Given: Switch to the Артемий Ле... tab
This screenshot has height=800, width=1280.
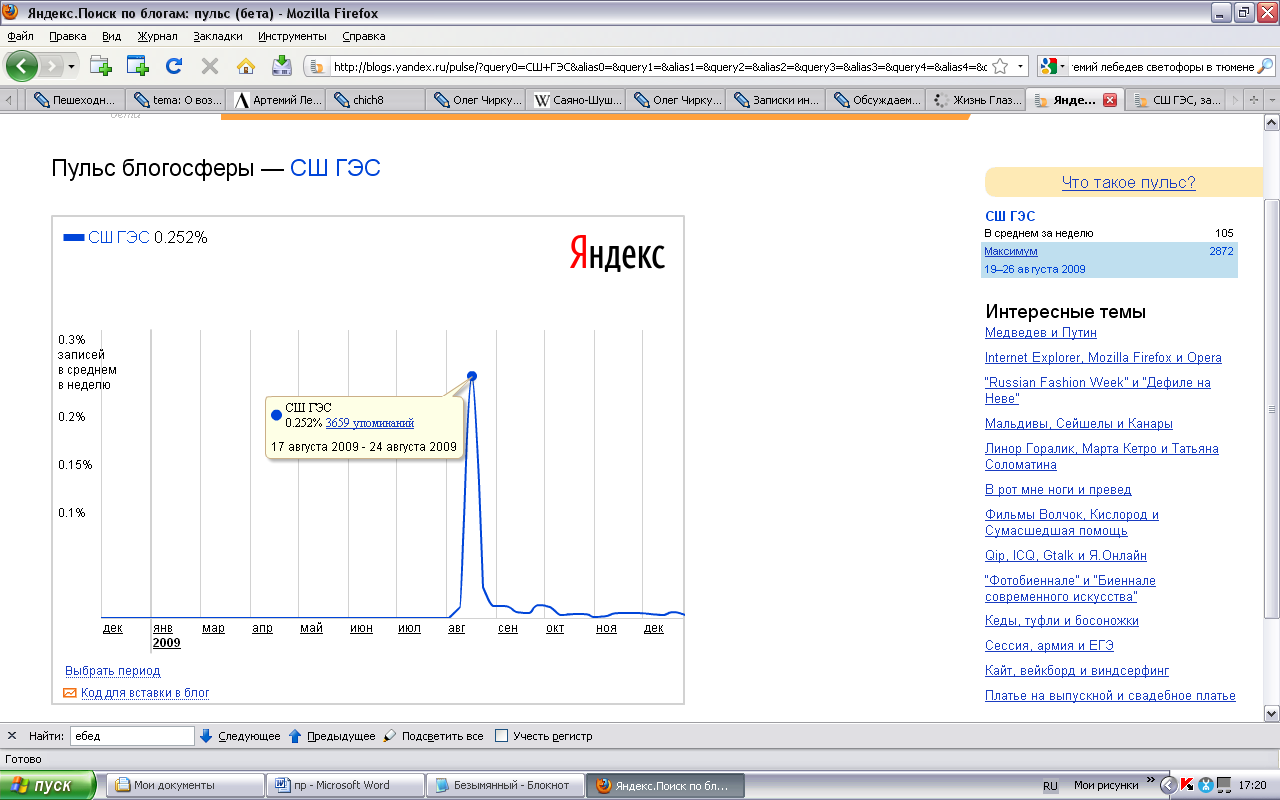Looking at the screenshot, I should (x=276, y=100).
